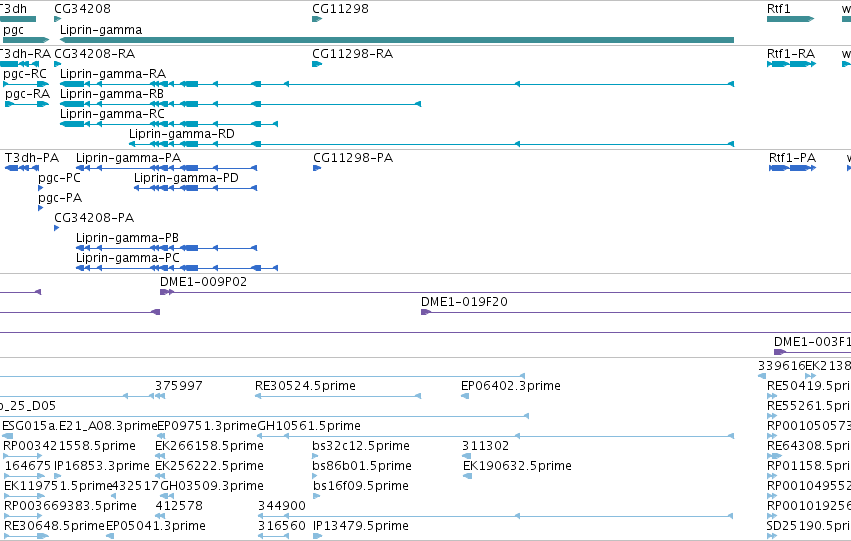Click EST label 375997

click(179, 386)
